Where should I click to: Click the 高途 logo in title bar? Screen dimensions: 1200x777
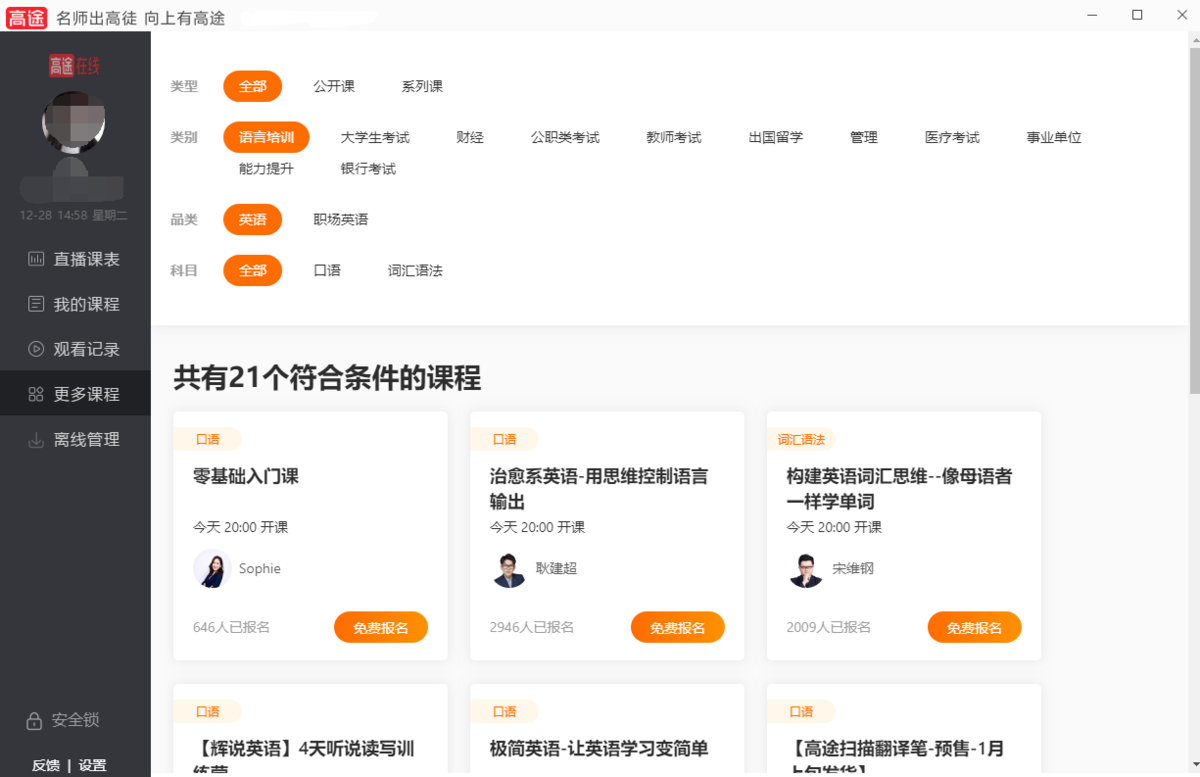(26, 17)
